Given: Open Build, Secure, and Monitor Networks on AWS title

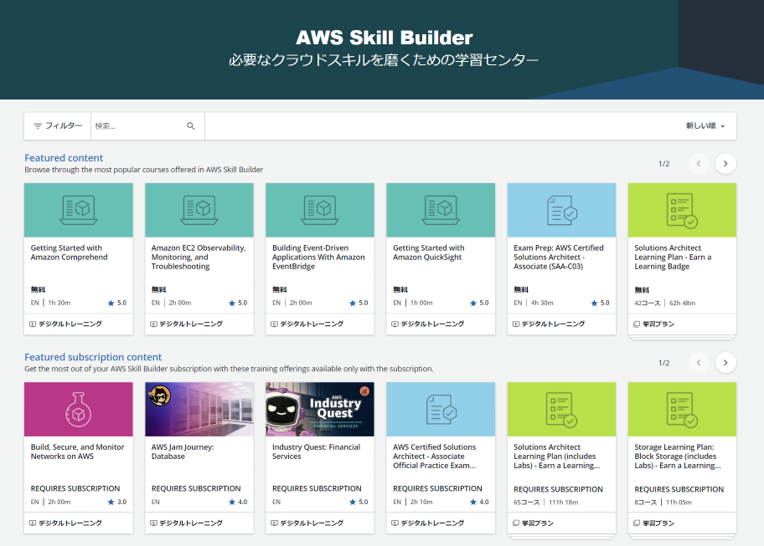Looking at the screenshot, I should click(77, 452).
